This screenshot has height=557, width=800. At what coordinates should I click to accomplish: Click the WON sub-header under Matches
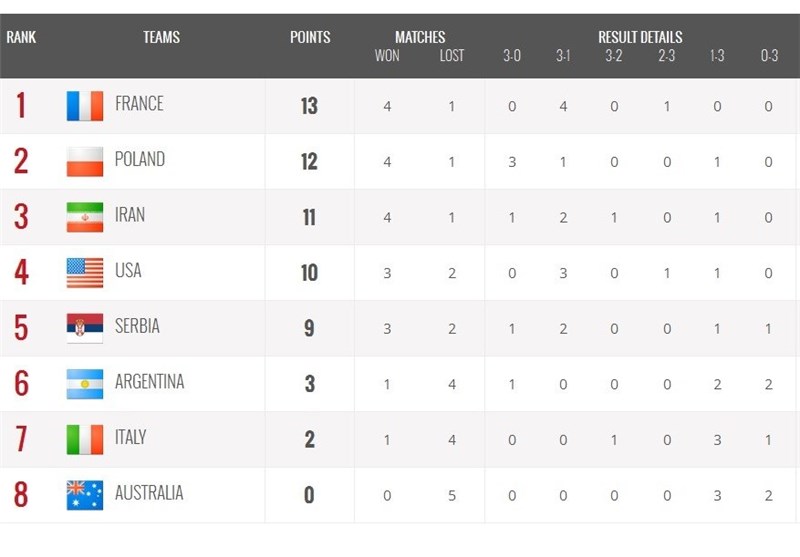tap(387, 56)
